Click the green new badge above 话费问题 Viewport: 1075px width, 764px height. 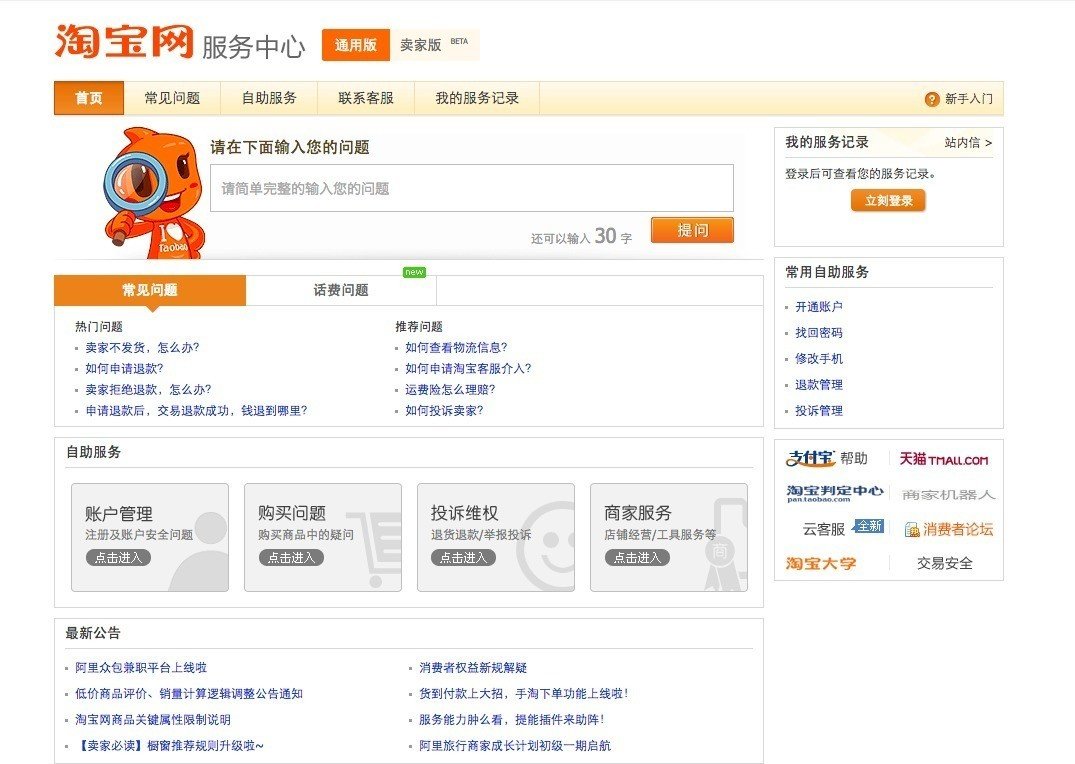click(414, 272)
